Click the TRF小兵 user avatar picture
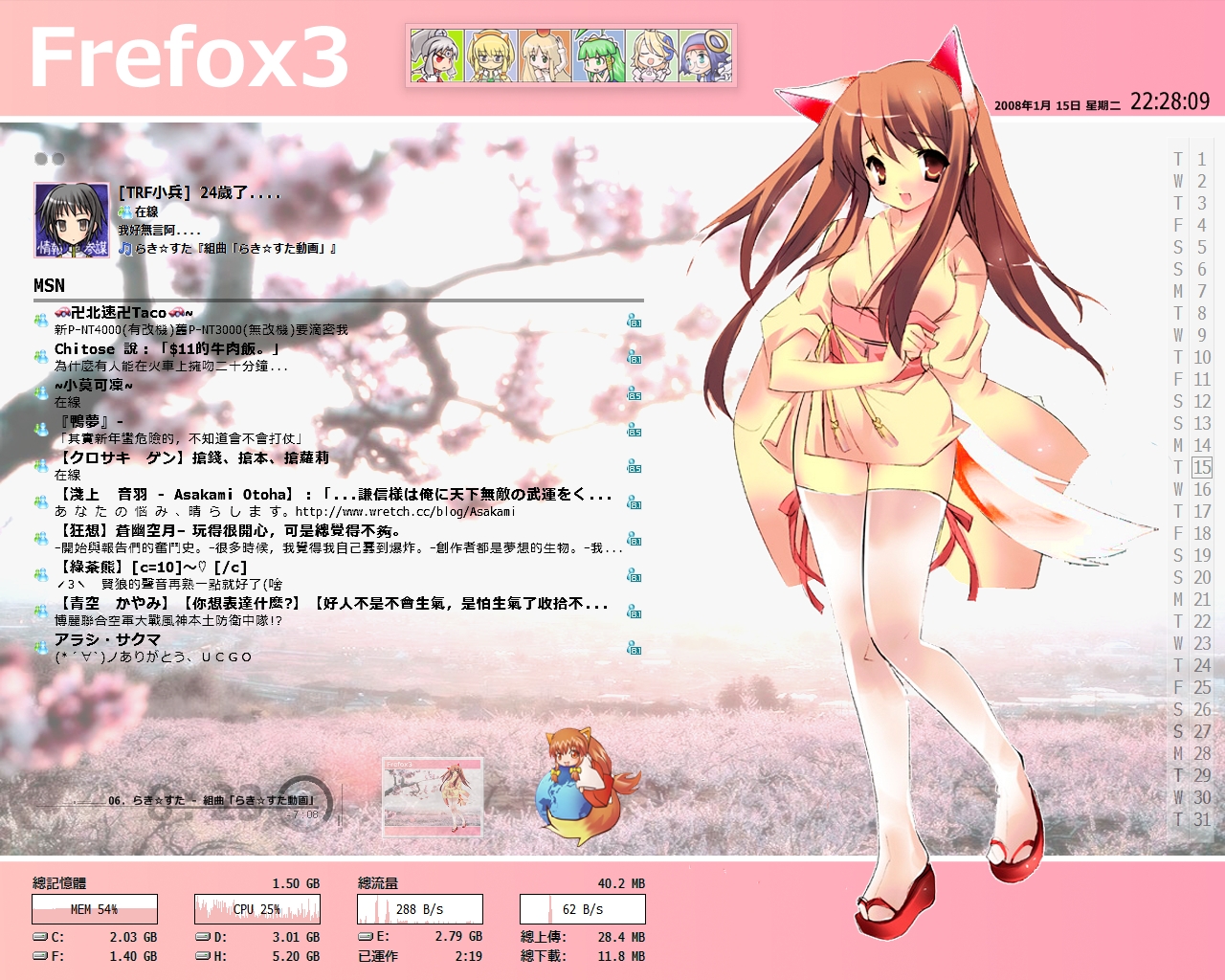1225x980 pixels. (x=72, y=220)
